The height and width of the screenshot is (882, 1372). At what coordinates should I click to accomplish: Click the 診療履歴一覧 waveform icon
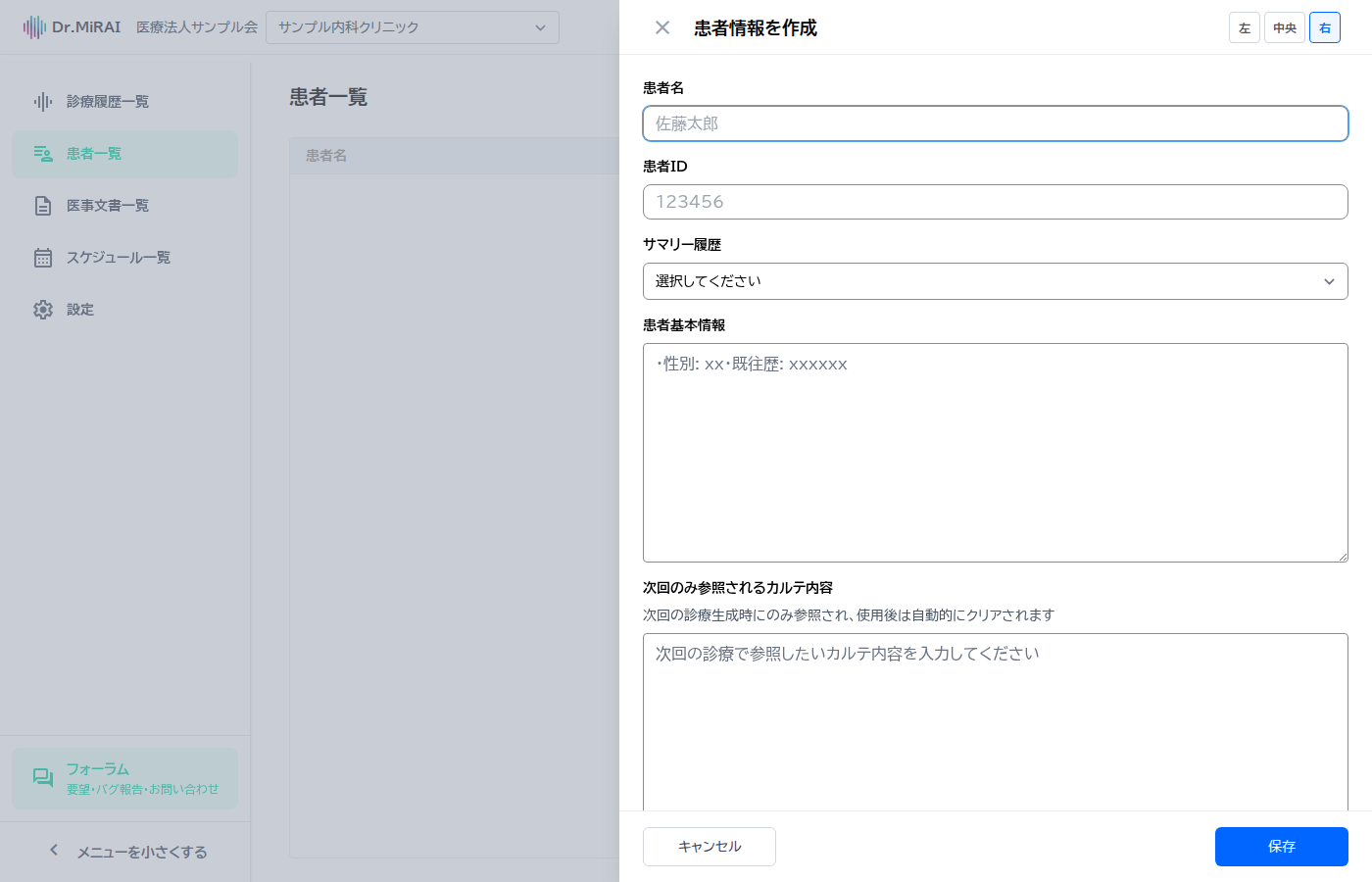tap(43, 102)
